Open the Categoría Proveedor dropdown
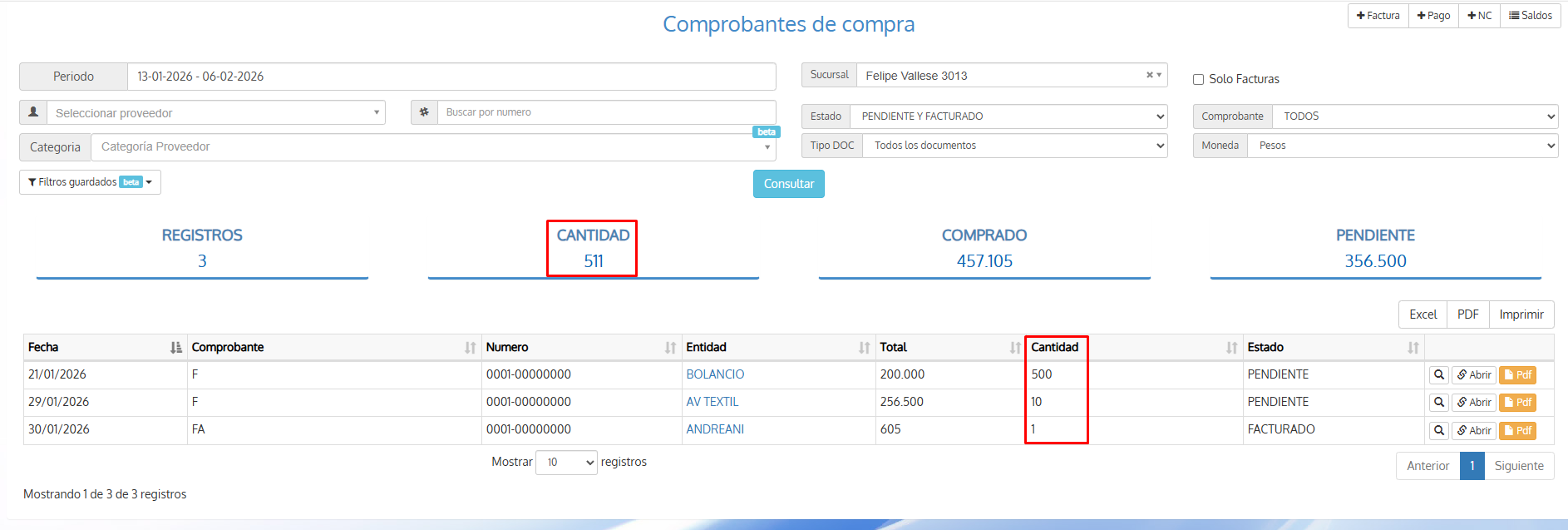Viewport: 1568px width, 530px height. point(433,147)
